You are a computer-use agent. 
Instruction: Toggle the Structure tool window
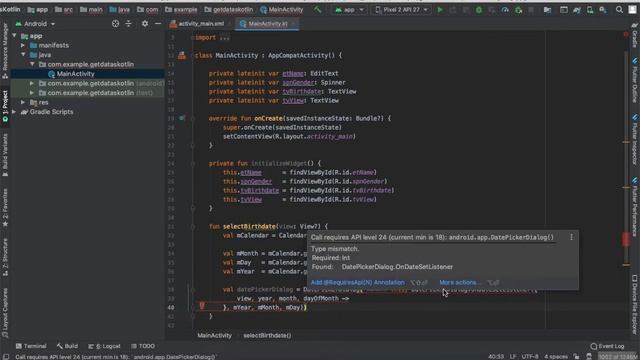(x=5, y=258)
